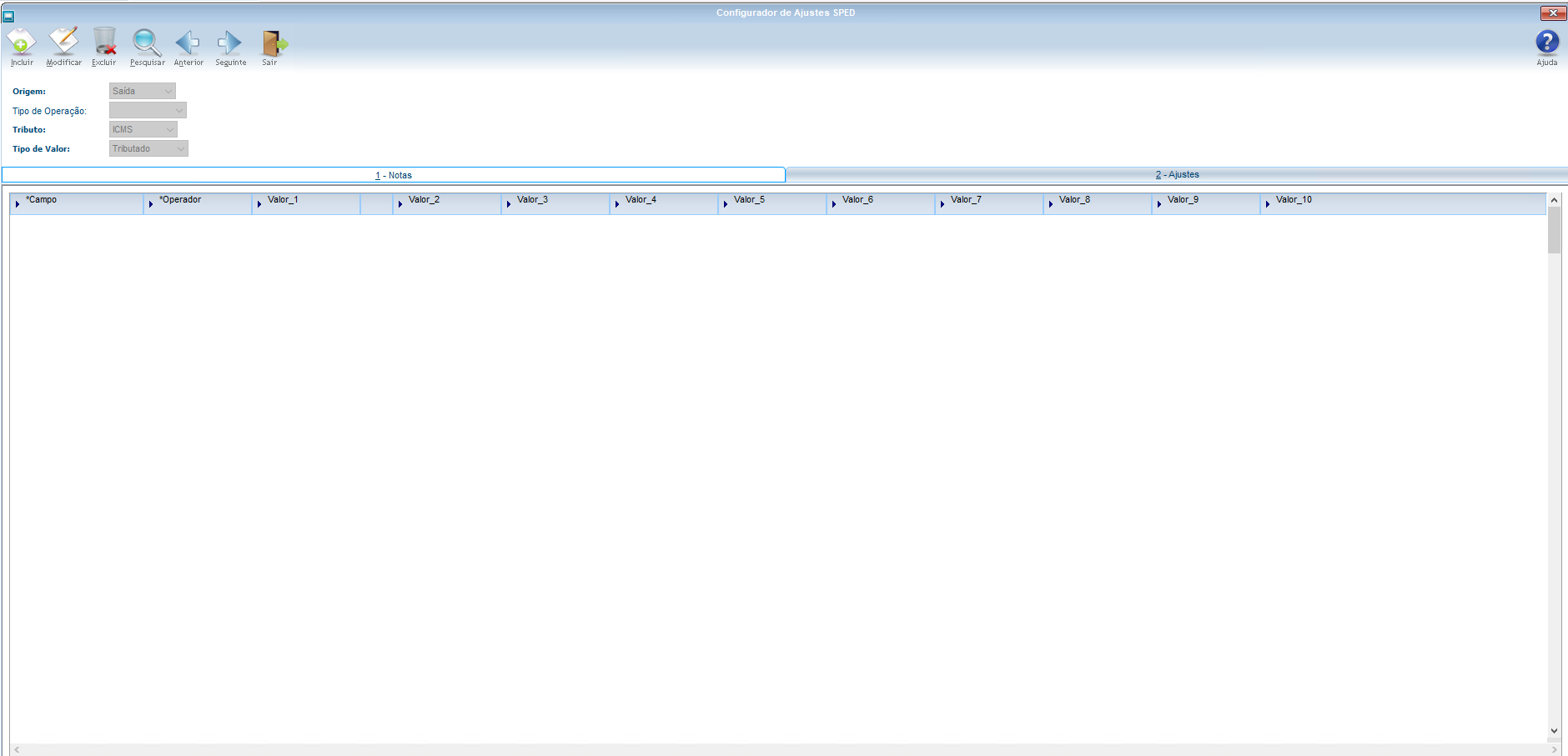Viewport: 1568px width, 756px height.
Task: Switch to the 2 - Ajustes tab
Action: pos(1177,174)
